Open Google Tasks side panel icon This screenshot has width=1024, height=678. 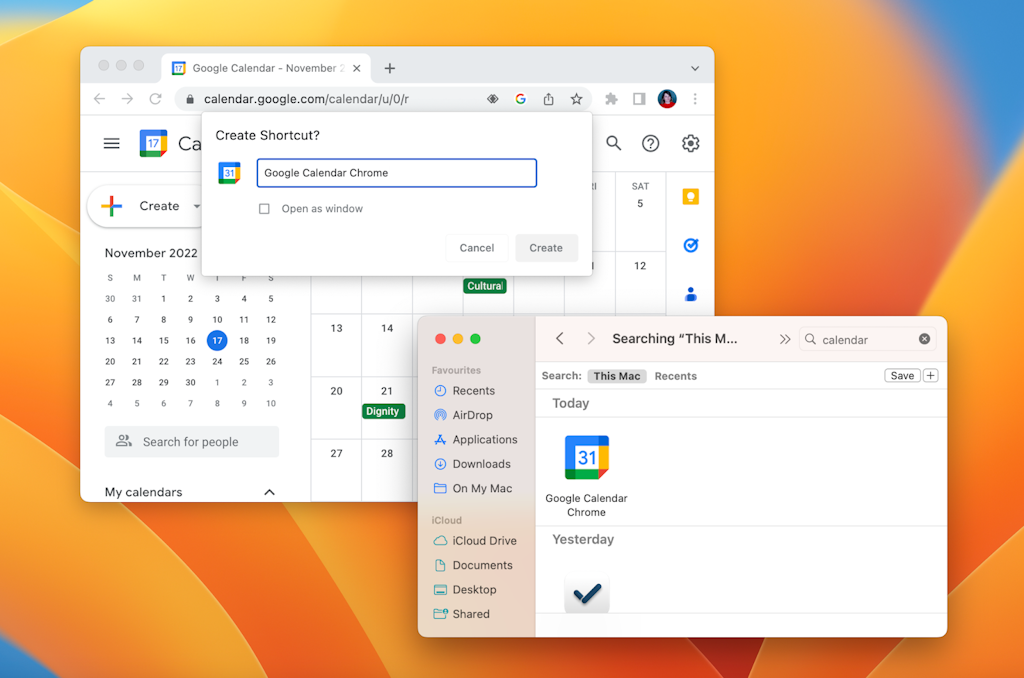click(x=690, y=245)
